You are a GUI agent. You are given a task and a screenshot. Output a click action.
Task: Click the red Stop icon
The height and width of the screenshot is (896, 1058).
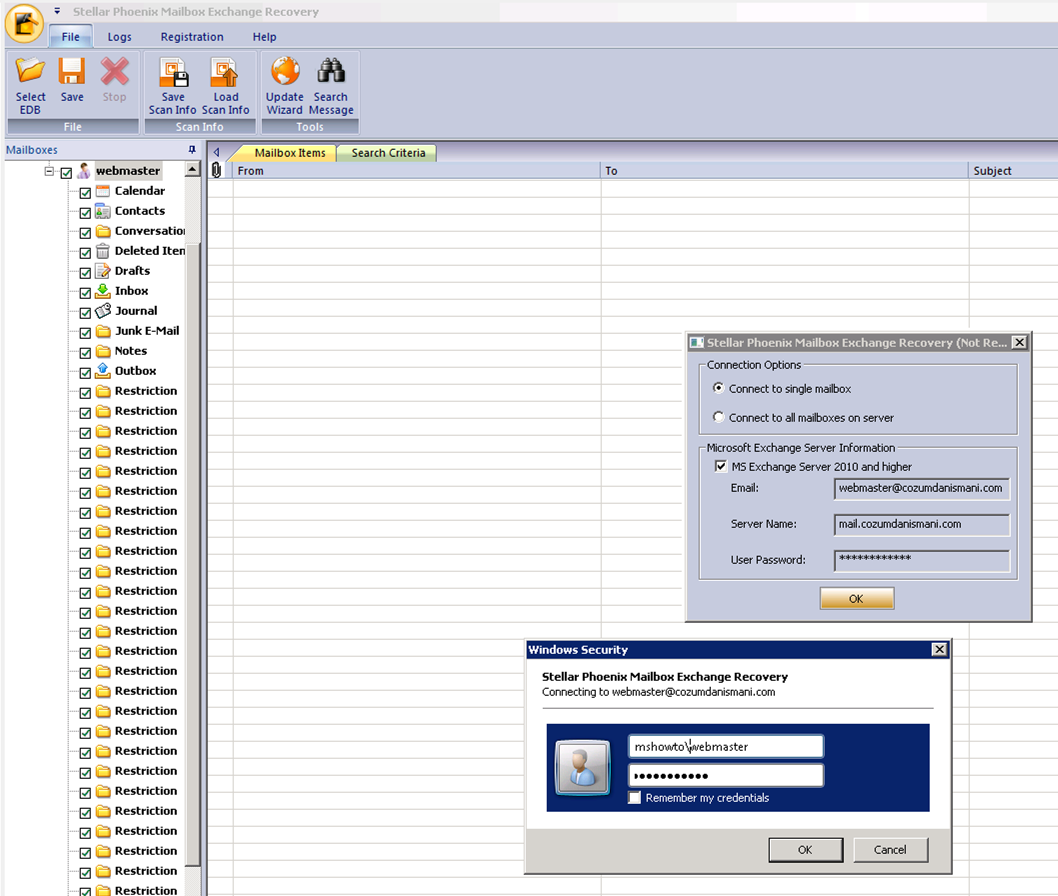[115, 73]
